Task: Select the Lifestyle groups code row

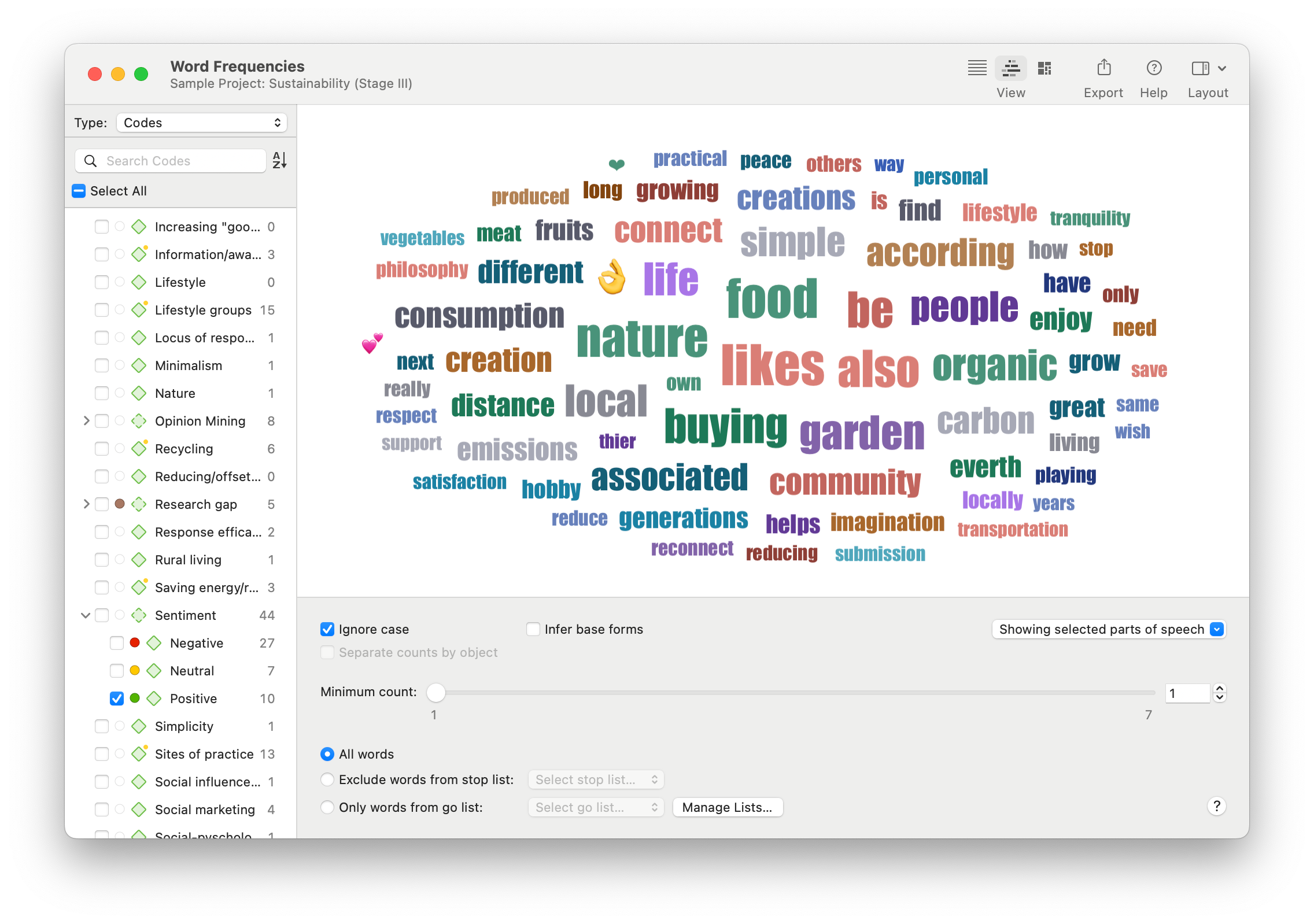Action: point(202,310)
